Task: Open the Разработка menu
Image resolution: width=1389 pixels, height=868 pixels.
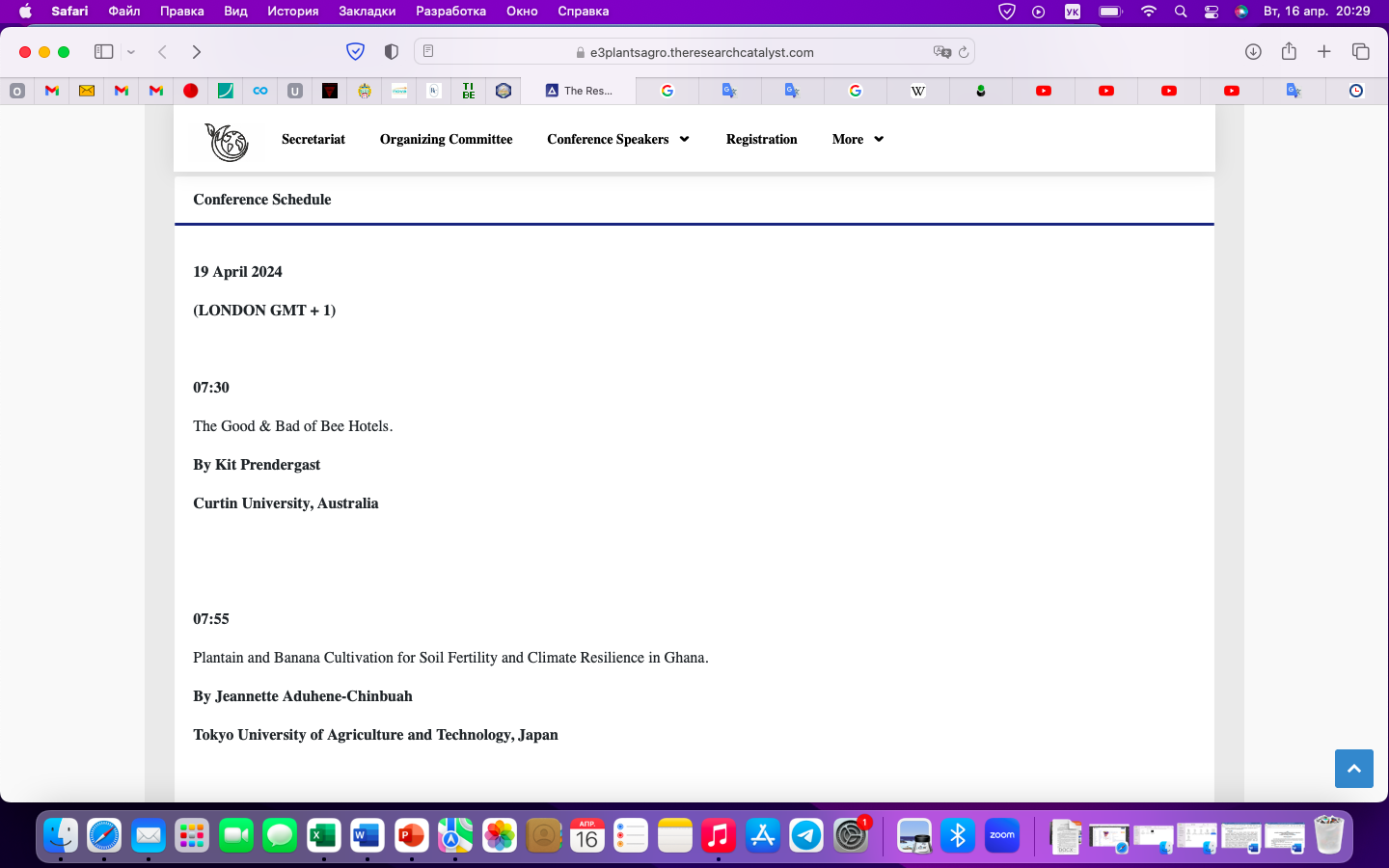Action: [x=451, y=12]
